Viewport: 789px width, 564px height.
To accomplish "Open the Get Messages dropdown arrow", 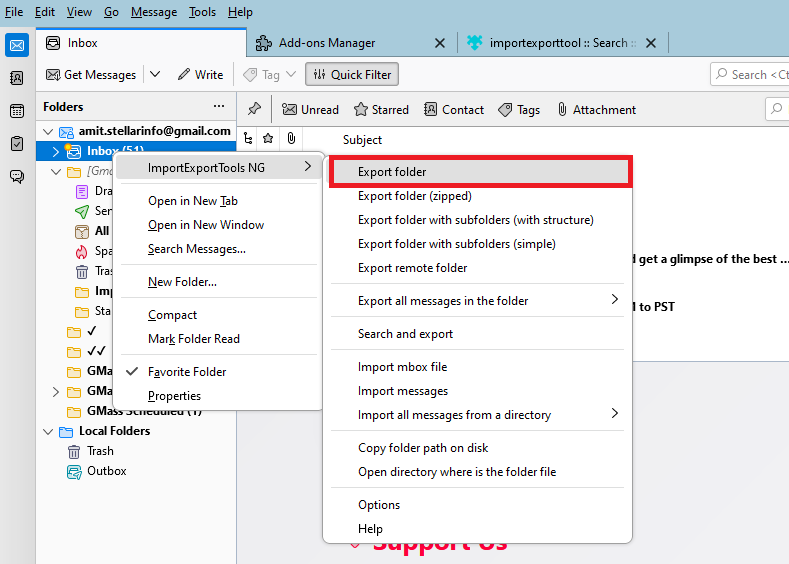I will point(155,74).
